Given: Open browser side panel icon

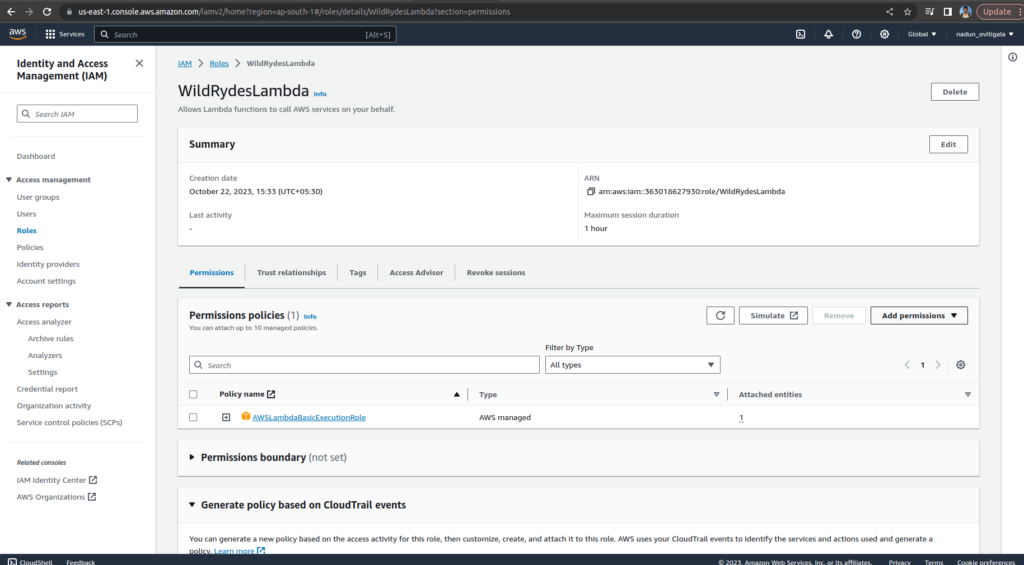Looking at the screenshot, I should [x=948, y=11].
